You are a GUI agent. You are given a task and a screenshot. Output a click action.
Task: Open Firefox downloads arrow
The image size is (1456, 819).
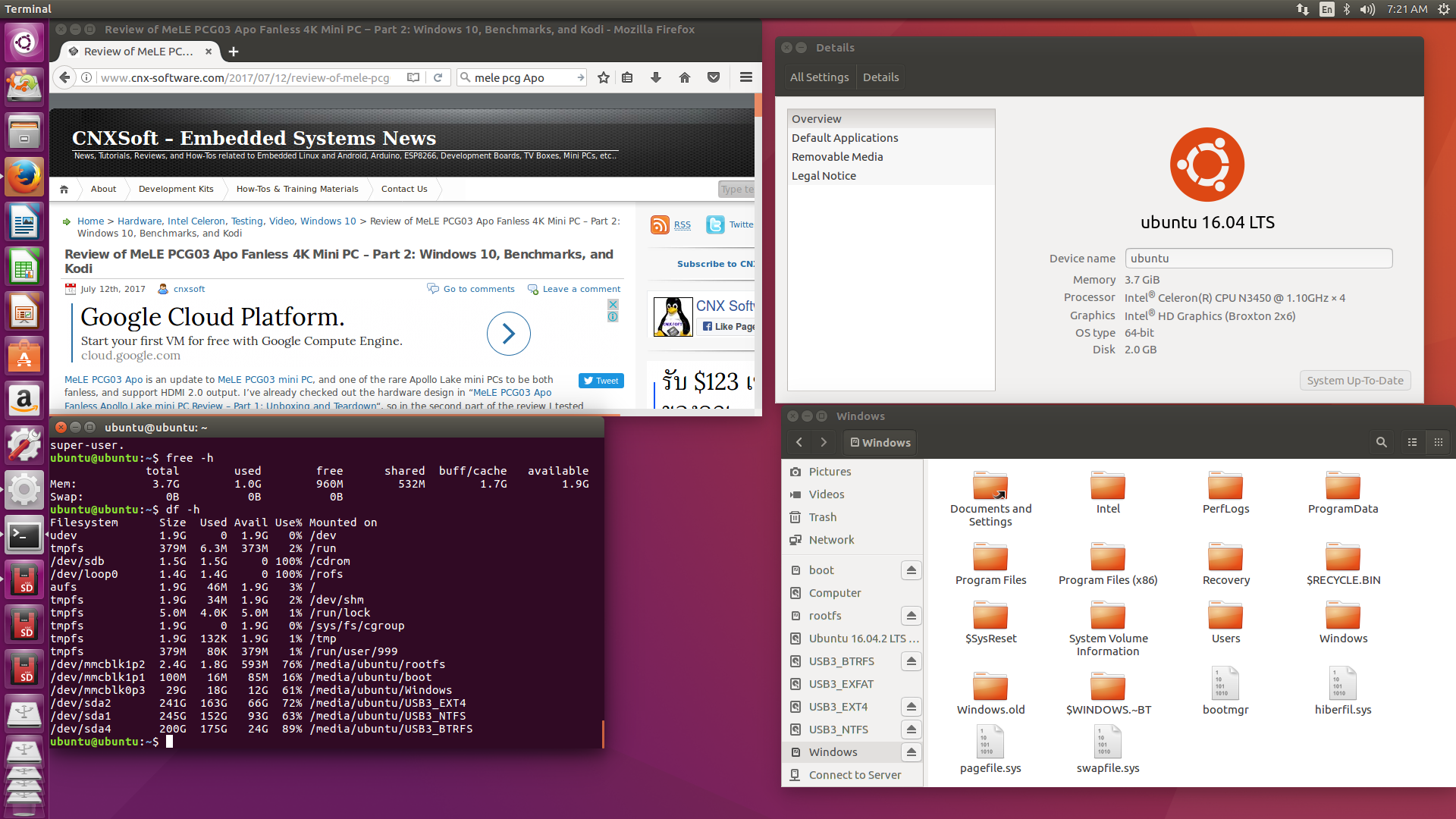click(x=656, y=77)
